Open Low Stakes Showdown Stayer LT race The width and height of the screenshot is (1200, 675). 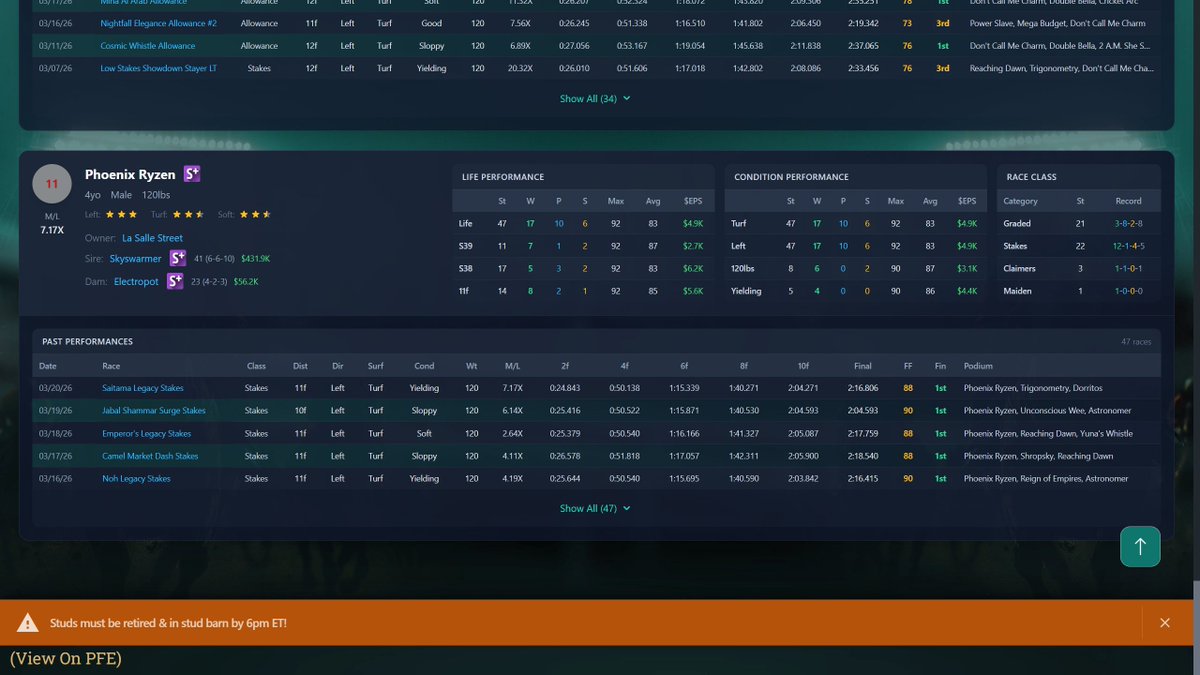(158, 68)
